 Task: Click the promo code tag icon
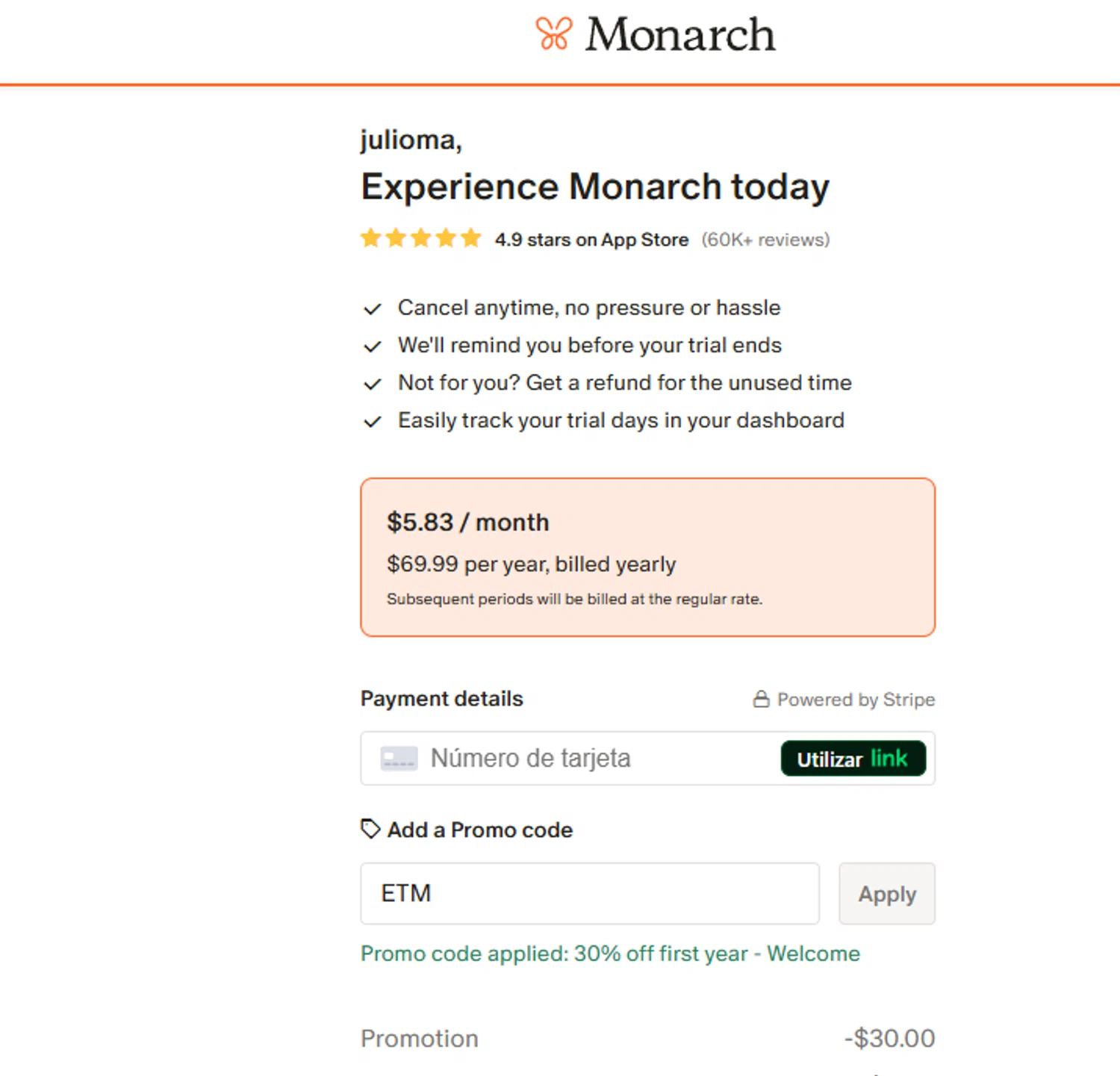click(370, 829)
